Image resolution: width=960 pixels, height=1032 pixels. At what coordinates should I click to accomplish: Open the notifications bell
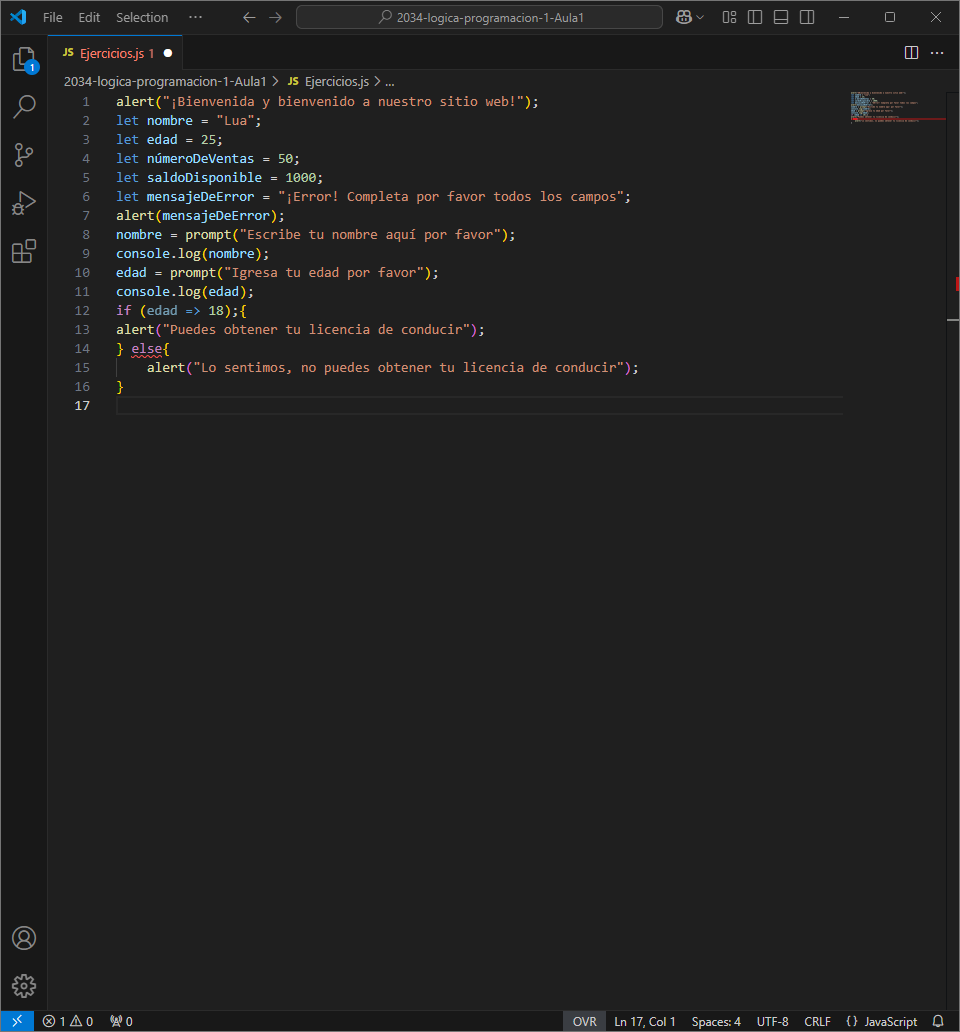938,1021
